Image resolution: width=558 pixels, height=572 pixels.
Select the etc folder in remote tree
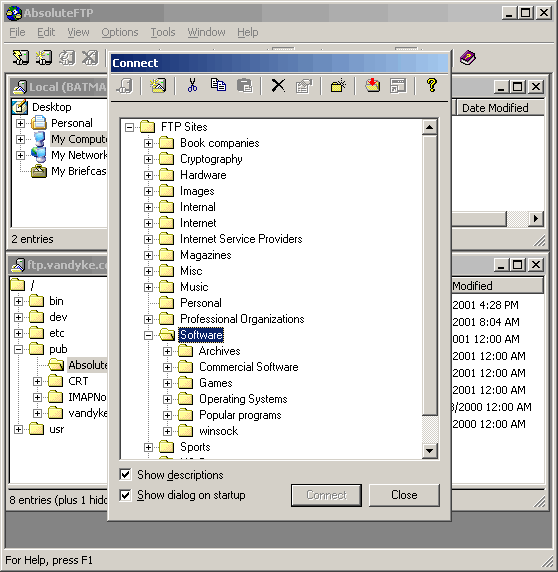57,333
